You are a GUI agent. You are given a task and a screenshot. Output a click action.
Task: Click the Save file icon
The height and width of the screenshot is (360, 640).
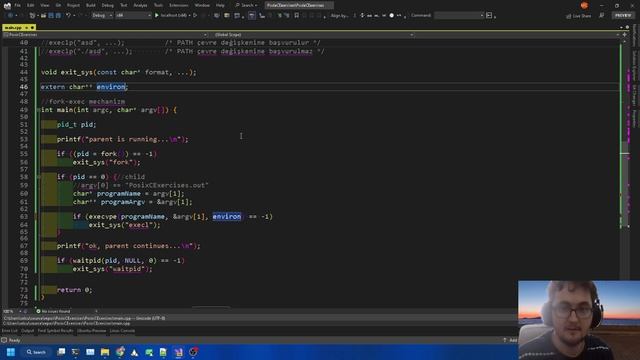pos(51,16)
